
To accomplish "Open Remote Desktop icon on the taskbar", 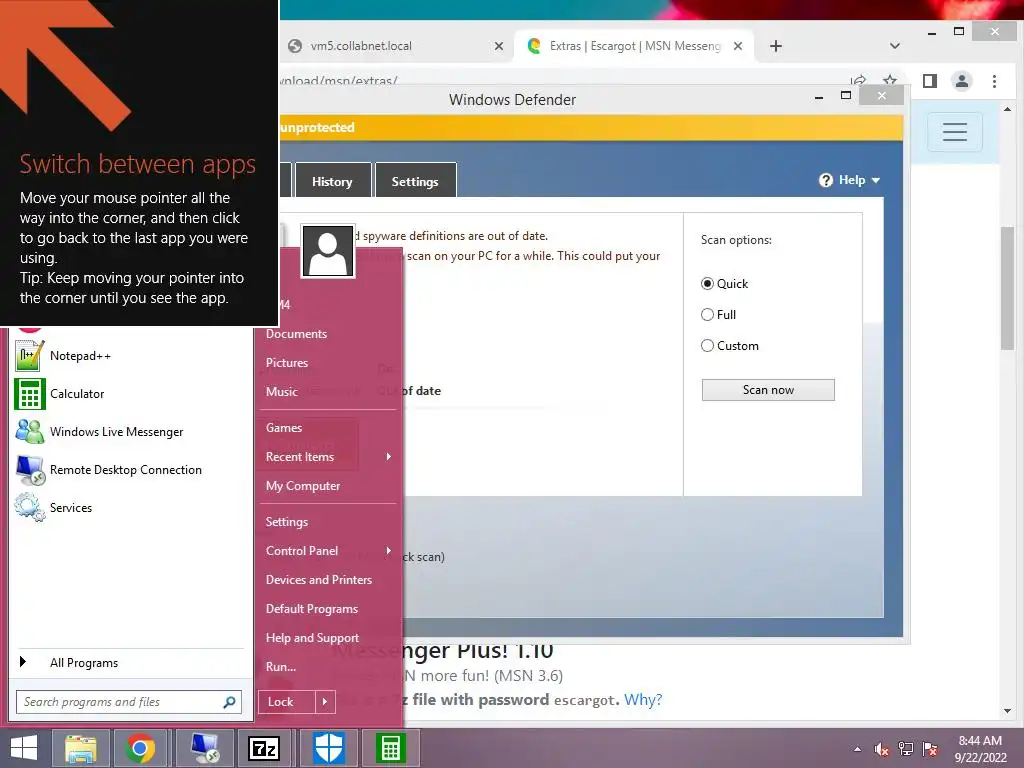I will pos(204,748).
